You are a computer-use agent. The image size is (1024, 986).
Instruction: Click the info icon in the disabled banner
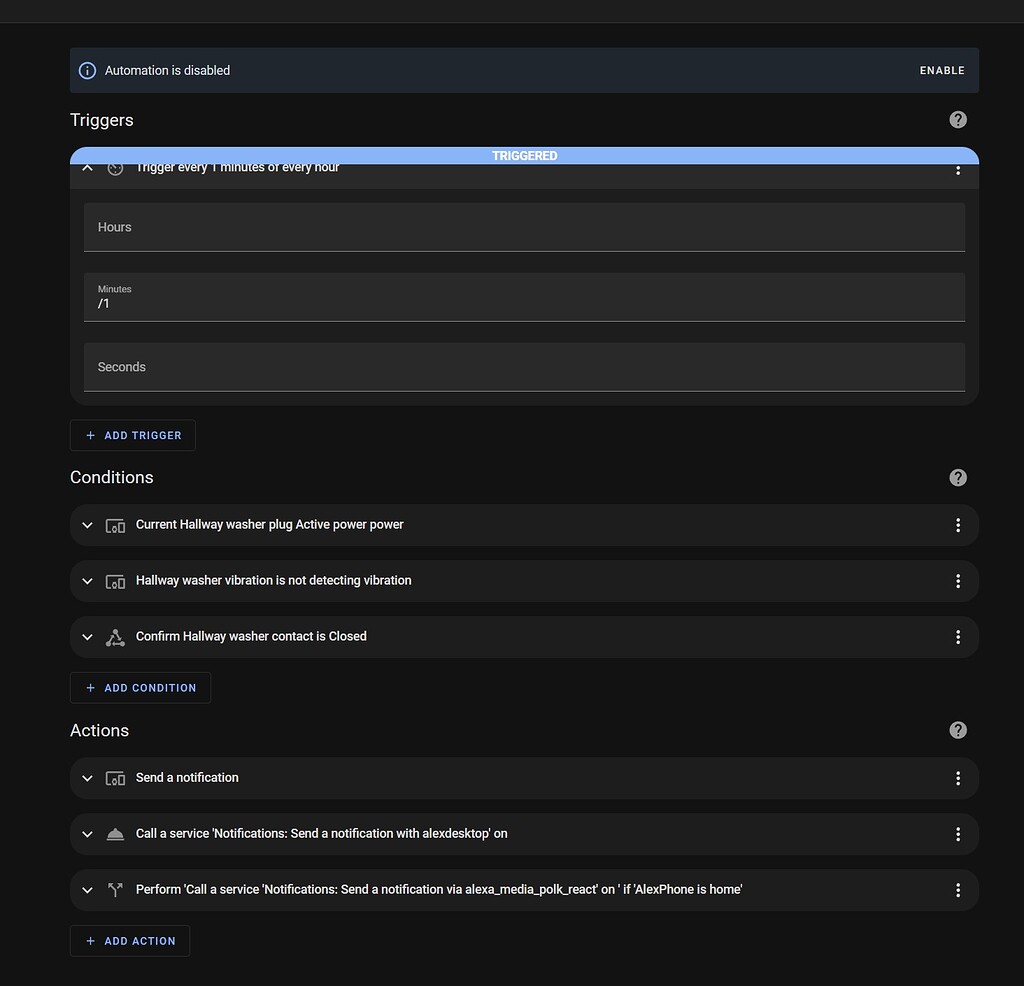(87, 70)
